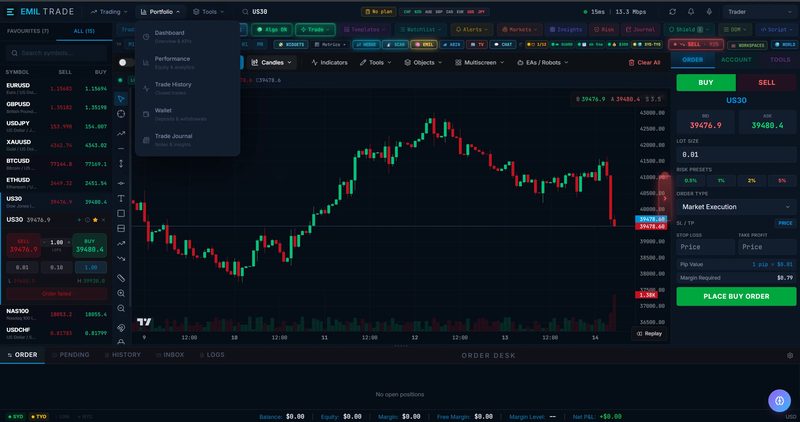Click the Take Profit price field
This screenshot has width=800, height=422.
[x=767, y=246]
